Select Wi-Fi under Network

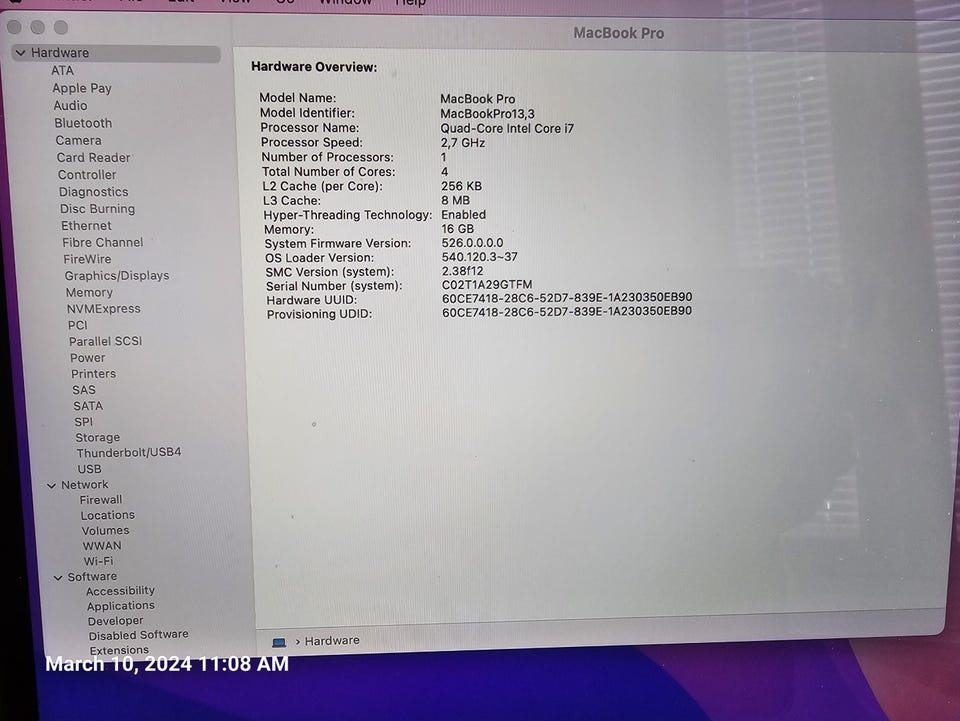[98, 561]
